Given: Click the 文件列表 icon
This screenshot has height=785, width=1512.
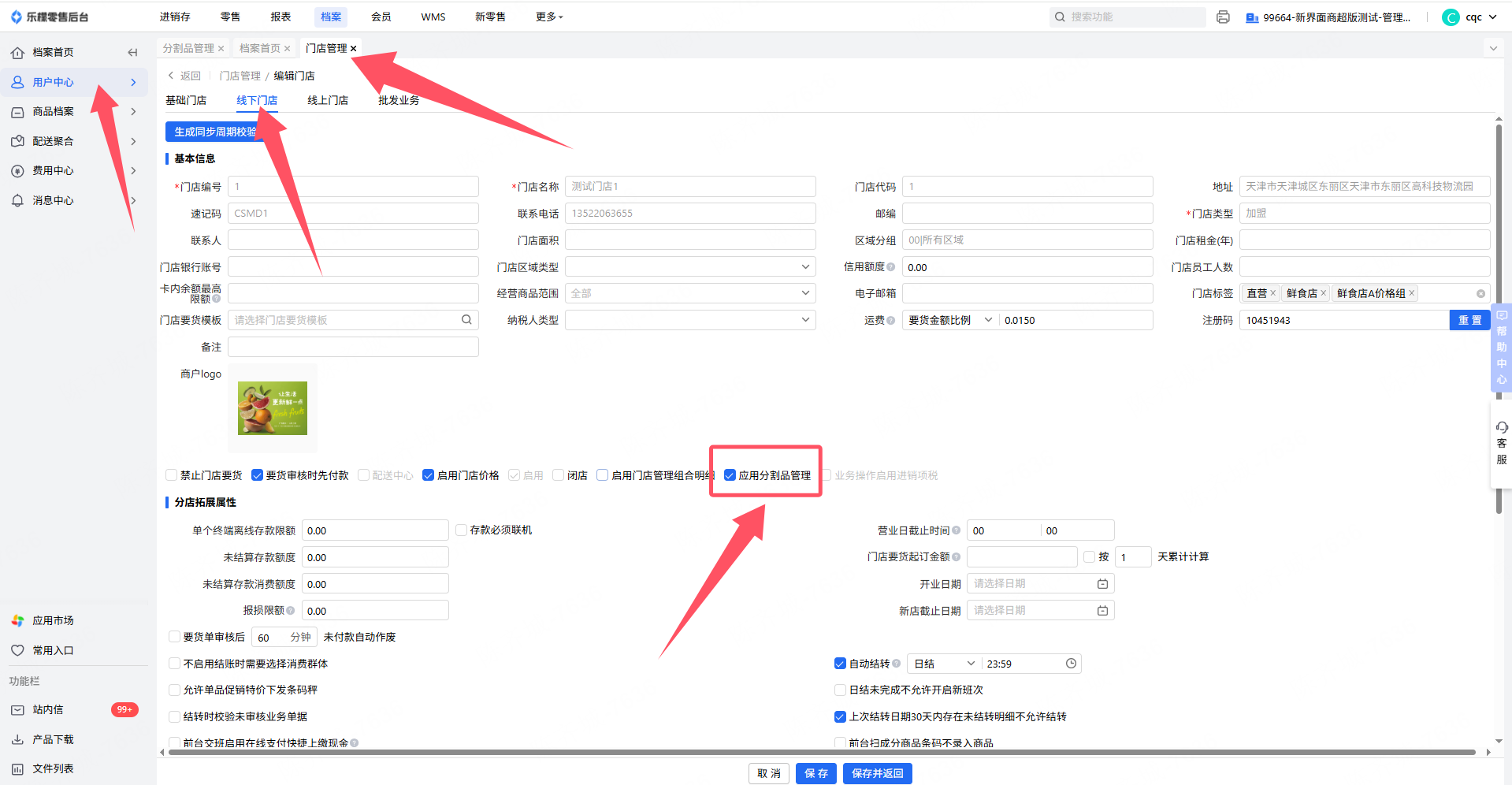Looking at the screenshot, I should tap(17, 768).
